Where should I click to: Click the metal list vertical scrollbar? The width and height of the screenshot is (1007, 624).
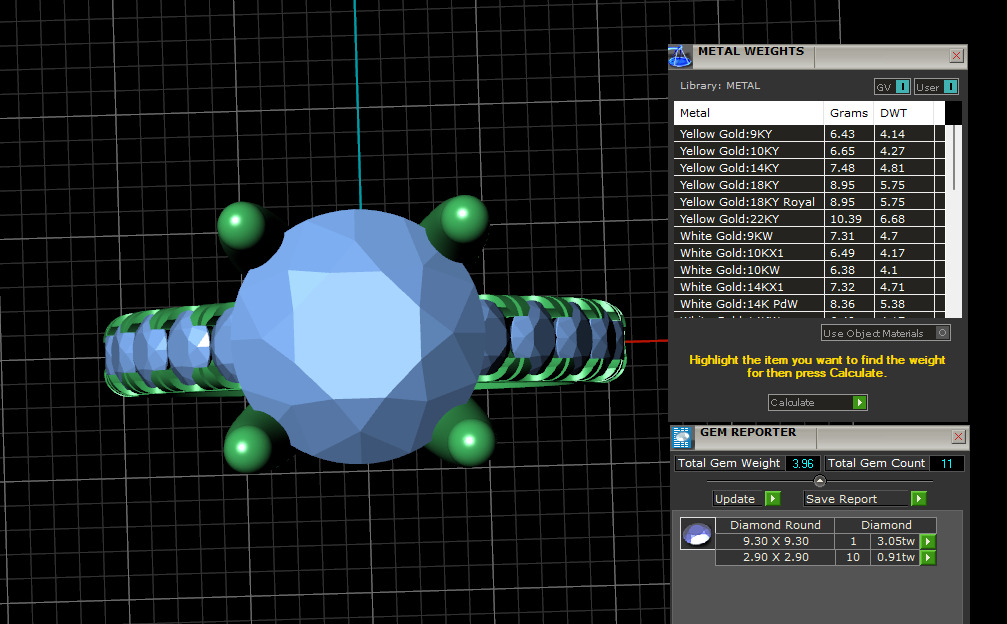[954, 157]
